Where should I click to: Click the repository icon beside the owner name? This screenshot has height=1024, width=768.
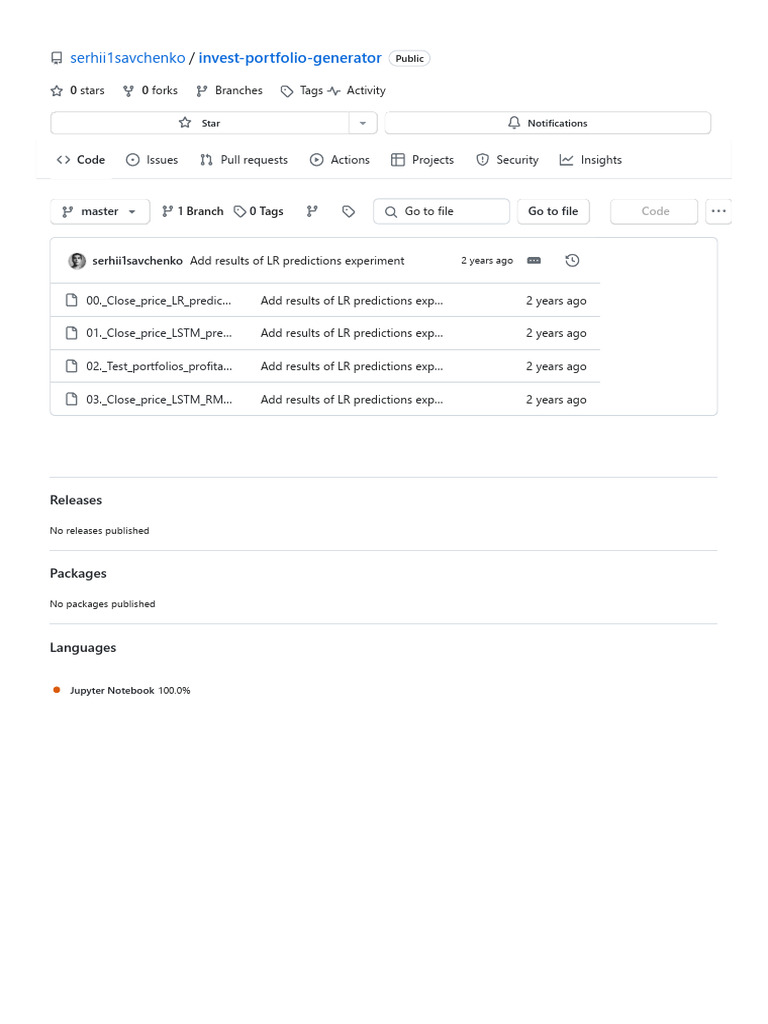point(57,58)
